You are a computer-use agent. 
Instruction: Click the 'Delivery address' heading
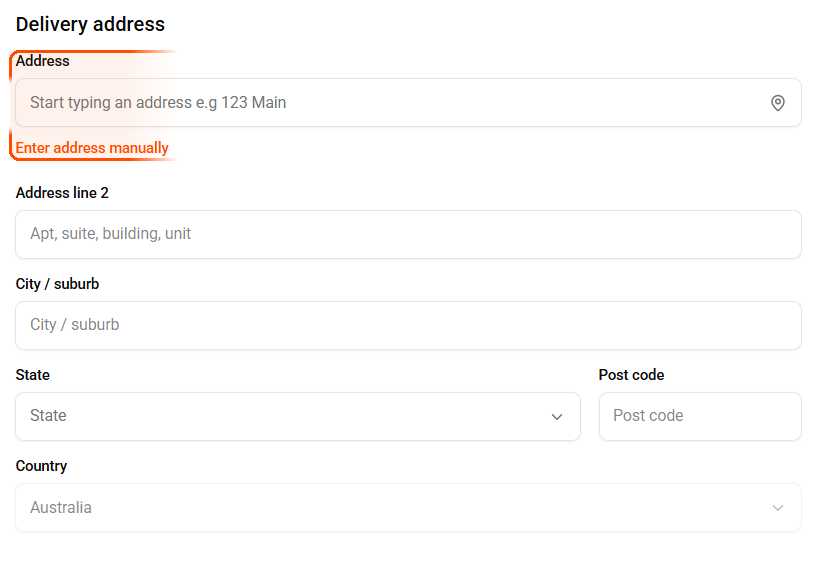pos(90,24)
